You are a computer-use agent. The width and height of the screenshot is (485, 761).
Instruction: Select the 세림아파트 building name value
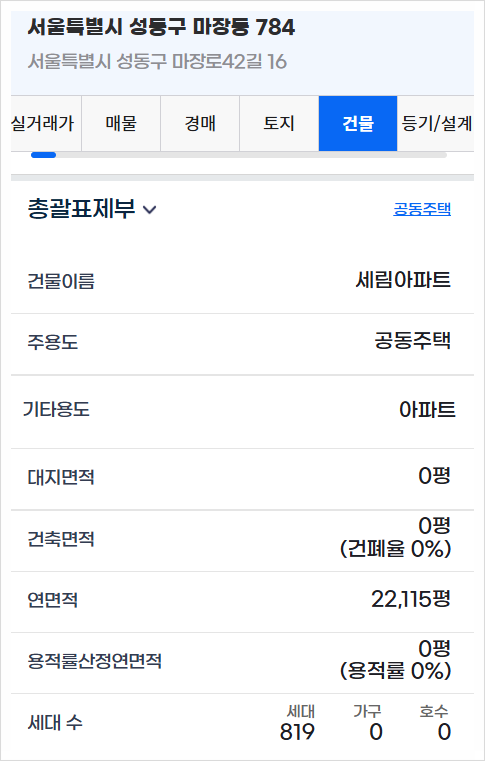[403, 280]
